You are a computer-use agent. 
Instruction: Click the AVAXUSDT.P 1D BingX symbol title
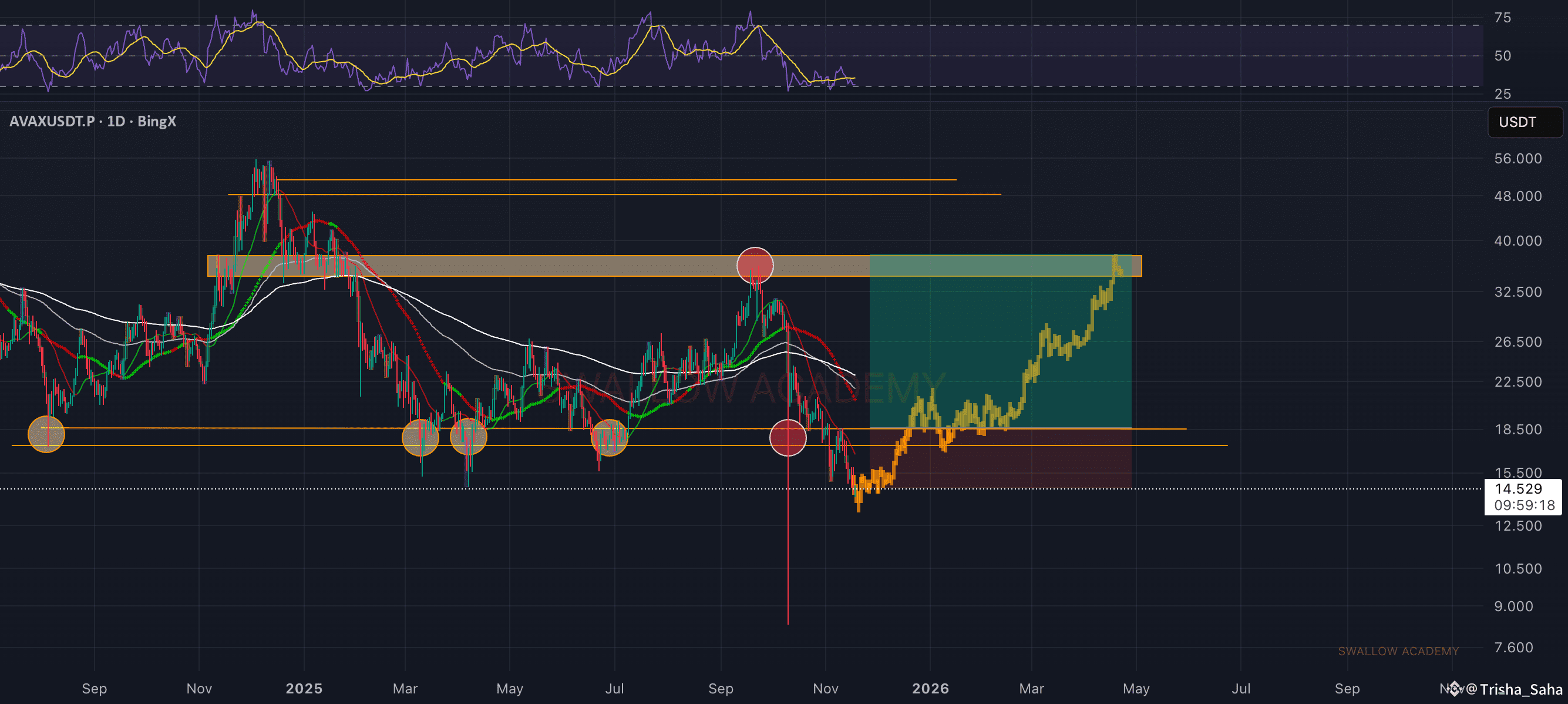(x=93, y=121)
